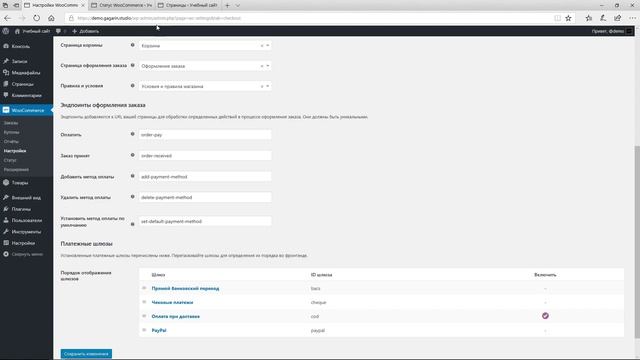This screenshot has width=640, height=360.
Task: Grab drag handle of Оплата при доставке row
Action: pyautogui.click(x=144, y=316)
